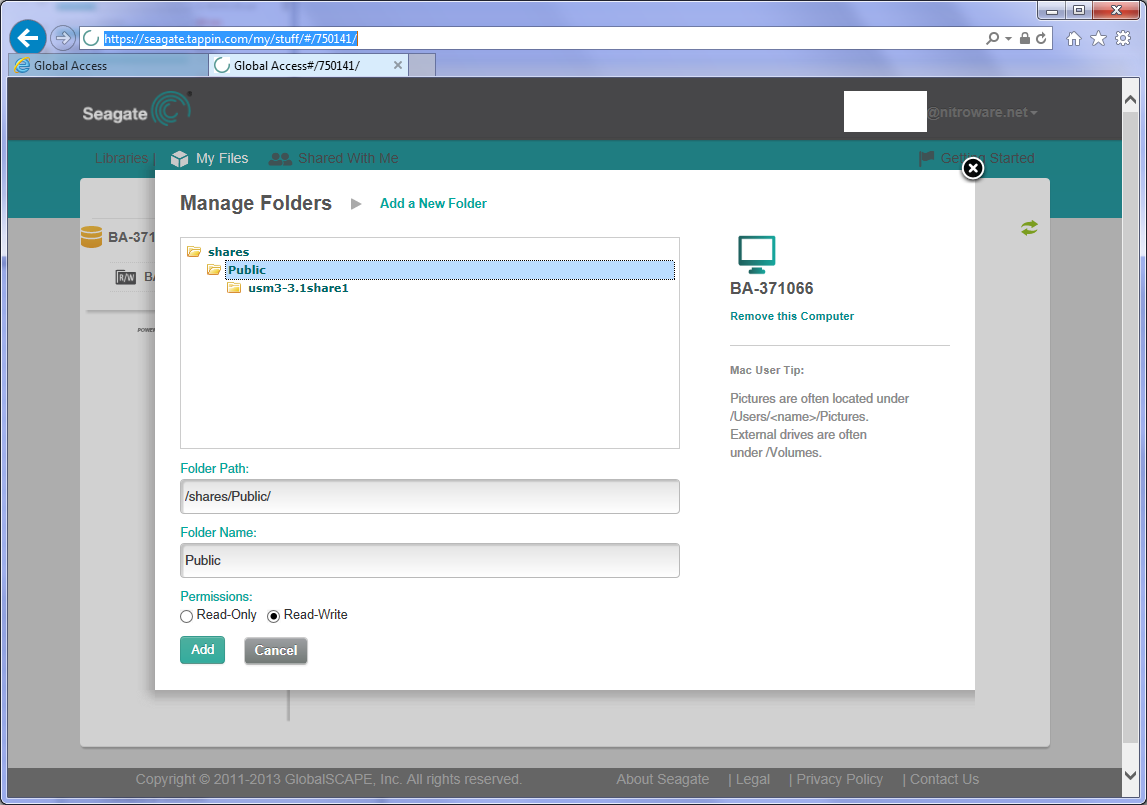1147x805 pixels.
Task: Click the Add button
Action: pos(202,650)
